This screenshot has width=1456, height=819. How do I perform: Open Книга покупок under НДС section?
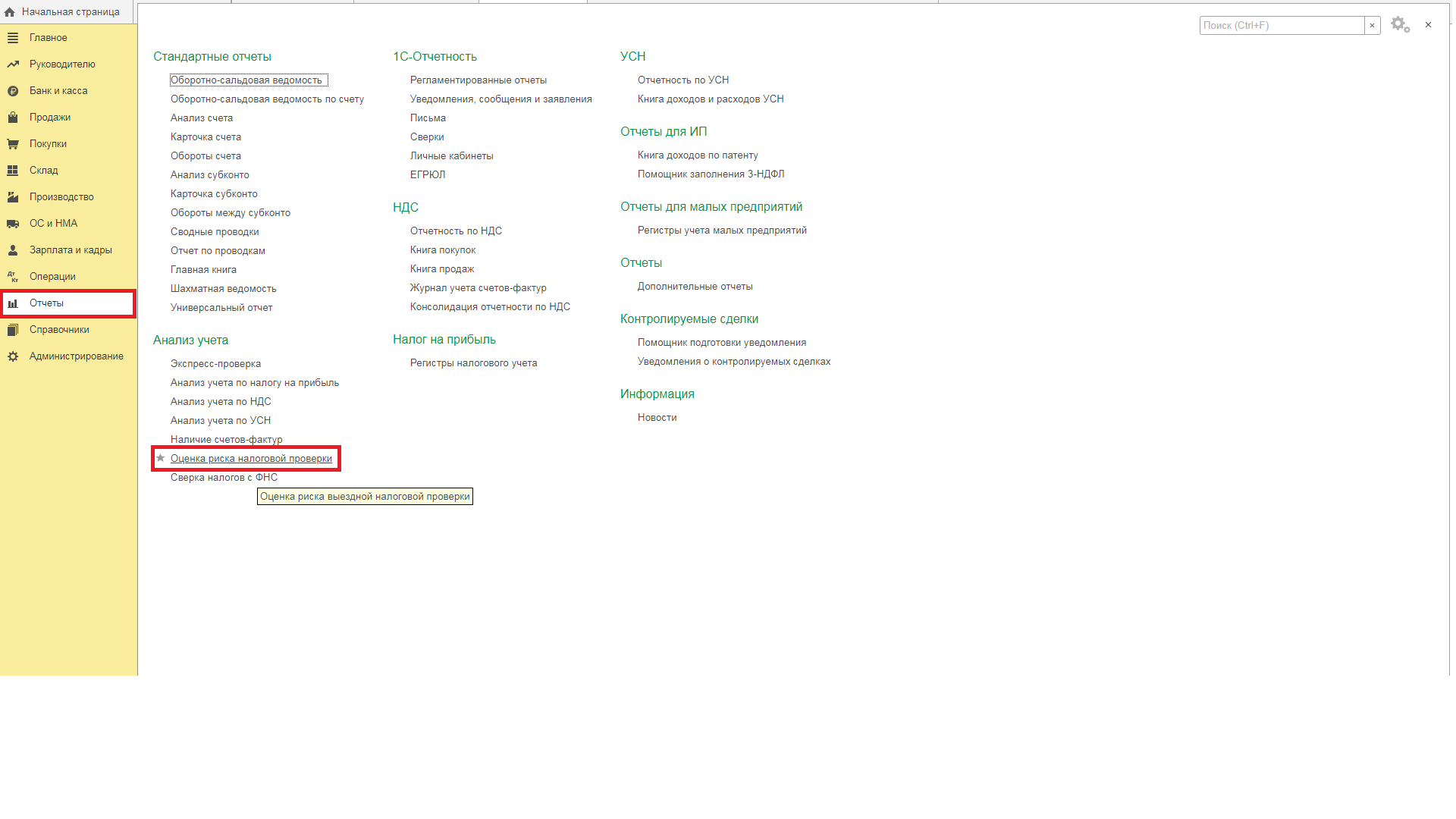(444, 250)
